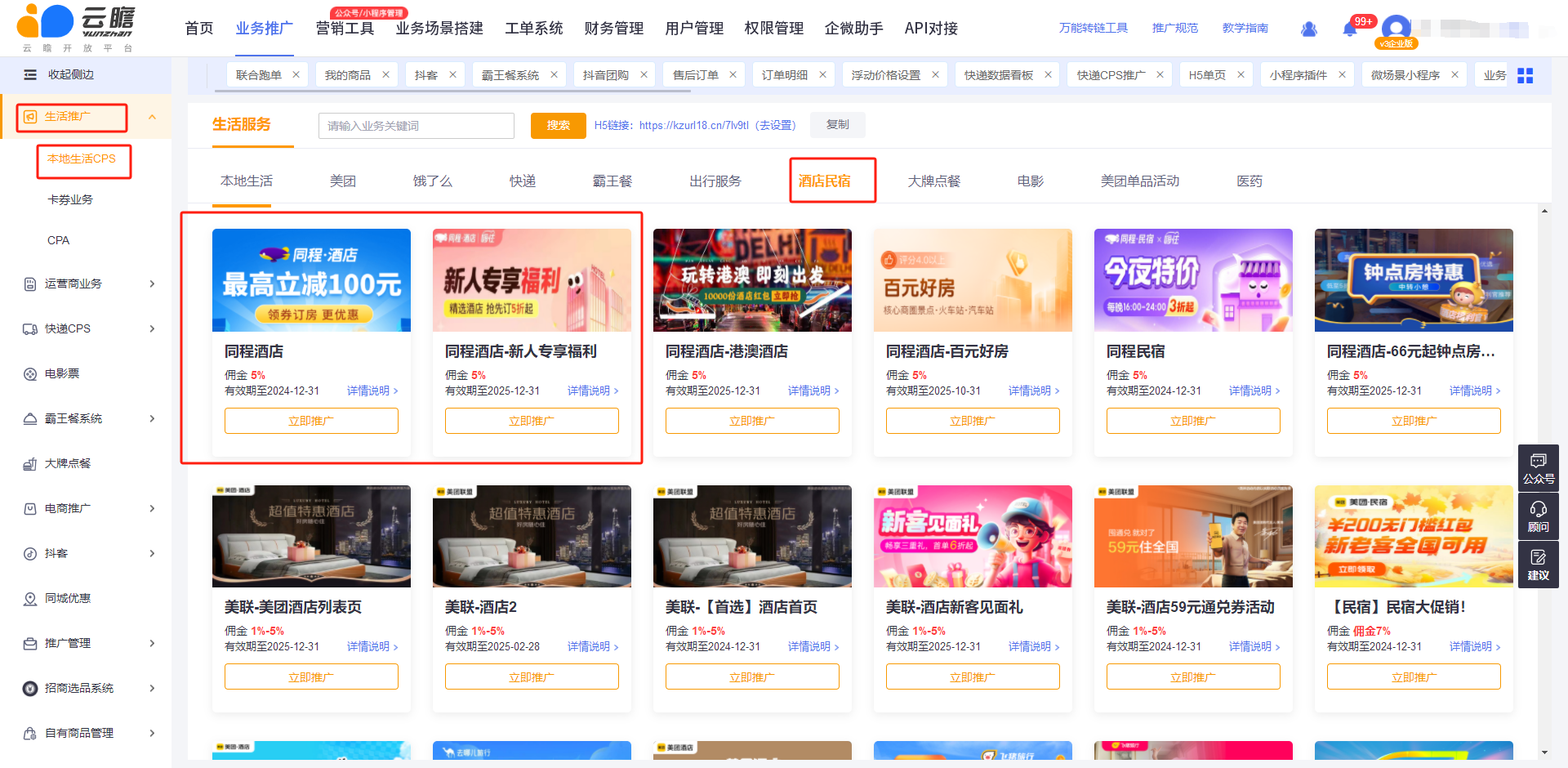Open the 财务管理 top menu
Screen dimensions: 1568x768
point(613,29)
